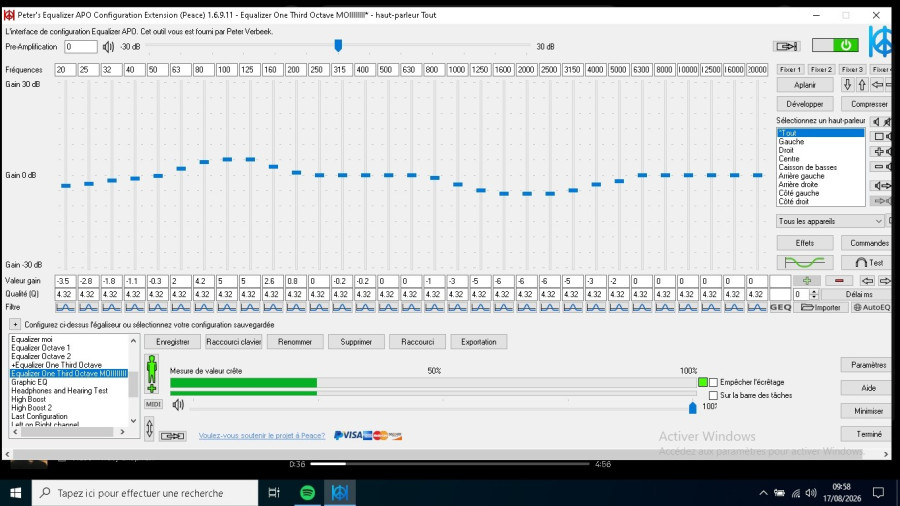Click the pre-amplification slider handle
Image resolution: width=900 pixels, height=506 pixels.
coord(338,45)
